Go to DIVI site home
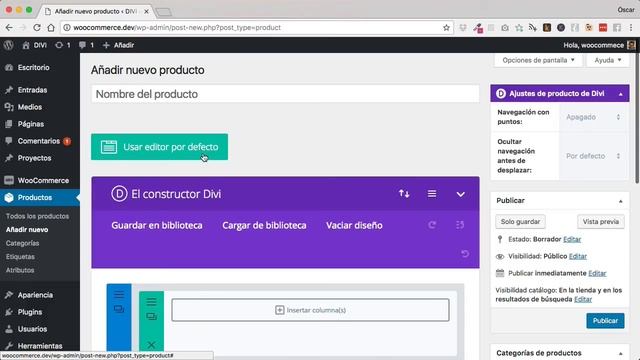Viewport: 640px width, 360px height. point(35,45)
